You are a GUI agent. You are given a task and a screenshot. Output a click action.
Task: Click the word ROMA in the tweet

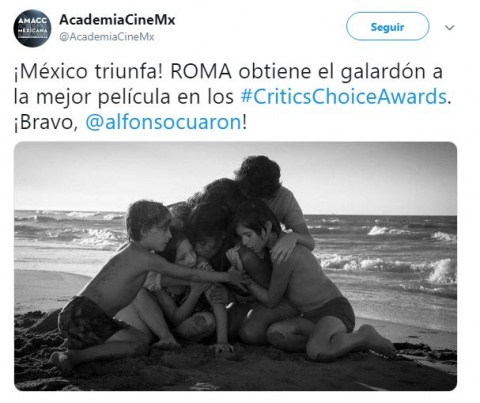(201, 72)
